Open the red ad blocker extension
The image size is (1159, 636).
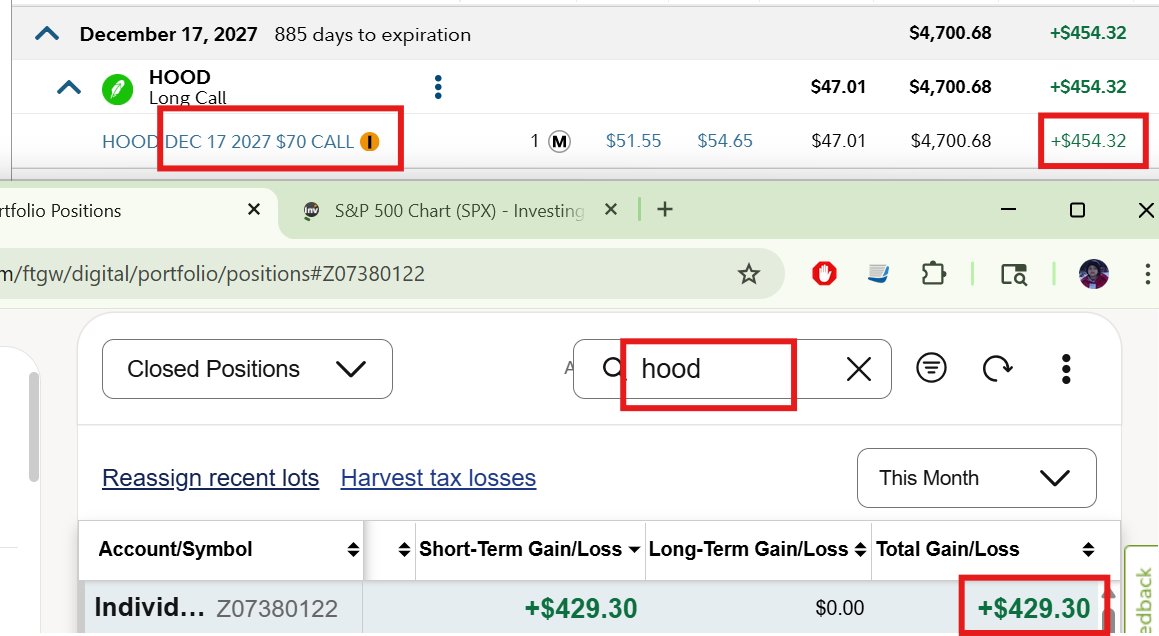(x=824, y=274)
